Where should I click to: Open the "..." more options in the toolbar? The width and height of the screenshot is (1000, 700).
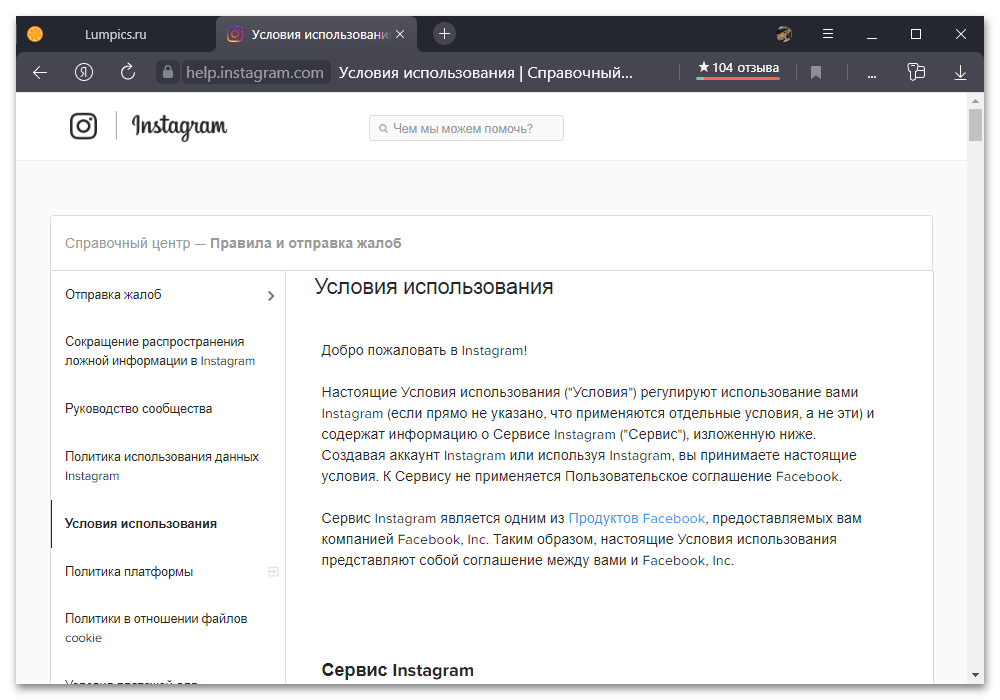point(871,72)
